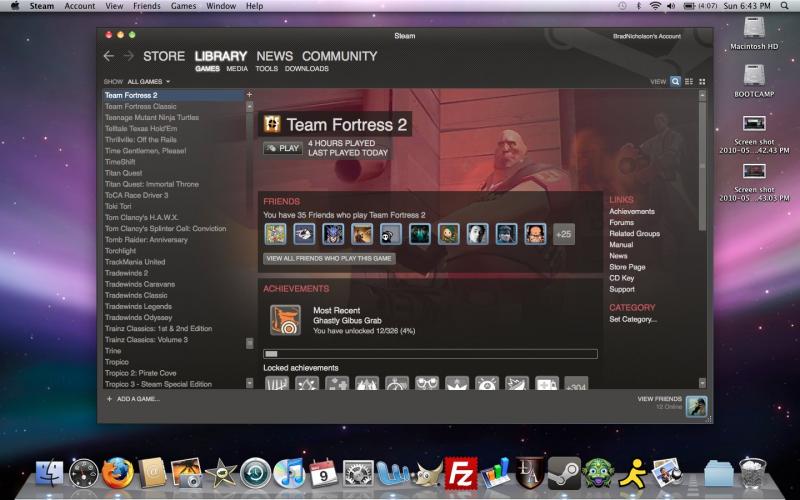Screen dimensions: 800x500
Task: Click the +25 more friends tile
Action: [x=564, y=234]
